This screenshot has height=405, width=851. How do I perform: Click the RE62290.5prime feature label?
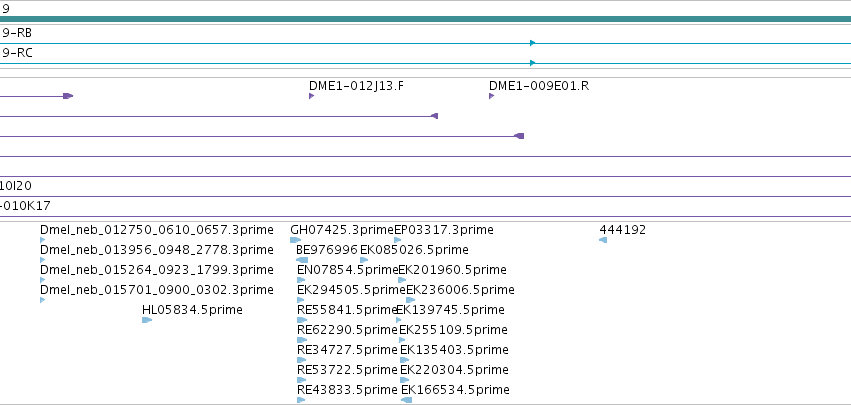347,330
